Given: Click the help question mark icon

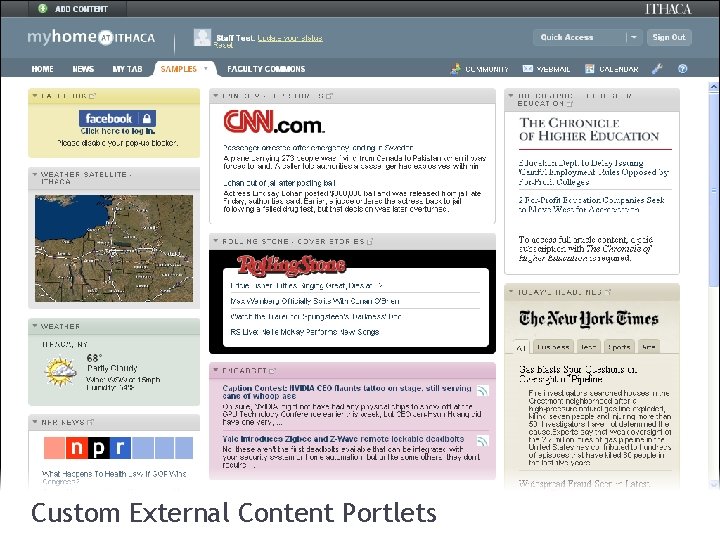Looking at the screenshot, I should click(x=682, y=69).
